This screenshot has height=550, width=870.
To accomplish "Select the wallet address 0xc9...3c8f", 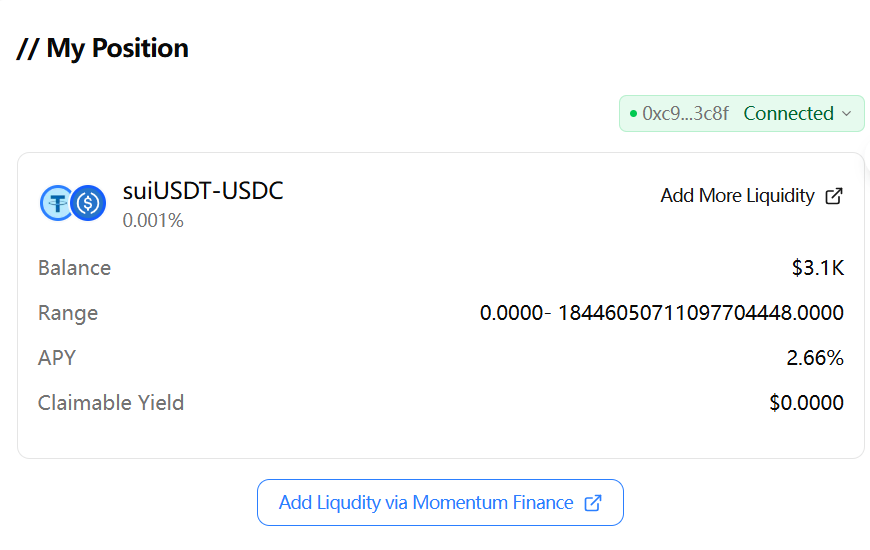I will (x=686, y=114).
